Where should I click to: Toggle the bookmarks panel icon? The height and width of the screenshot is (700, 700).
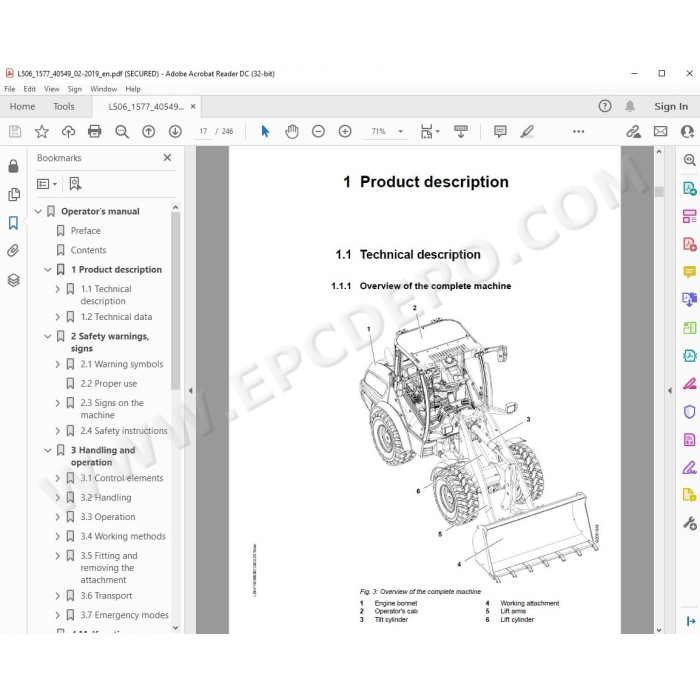[x=13, y=223]
